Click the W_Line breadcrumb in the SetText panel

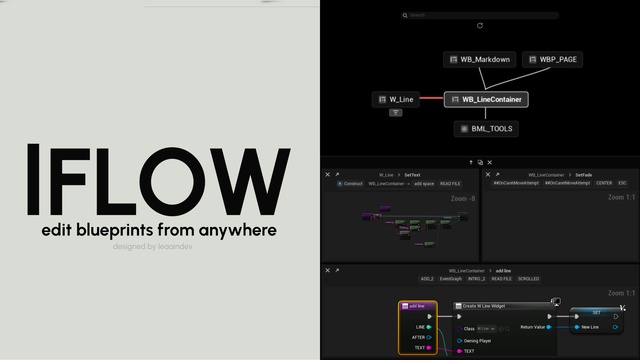coord(386,175)
